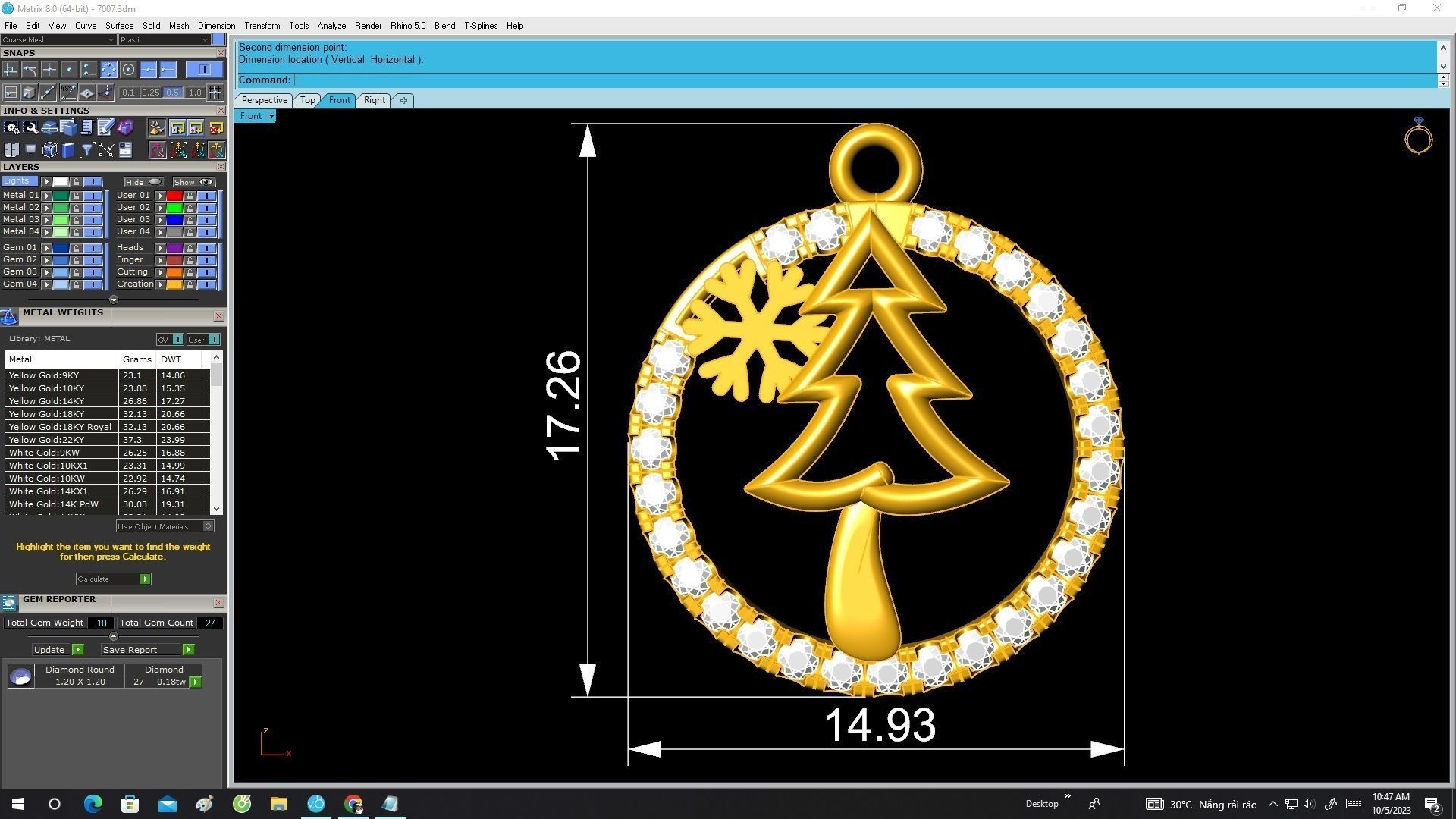1456x819 pixels.
Task: Toggle the User switch in Metal Weights
Action: 203,340
